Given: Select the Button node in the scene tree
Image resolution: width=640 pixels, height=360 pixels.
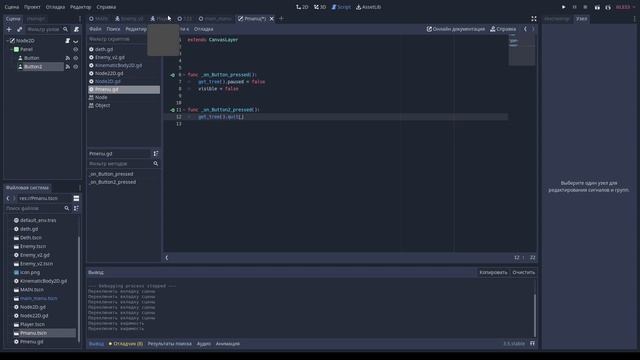Looking at the screenshot, I should pyautogui.click(x=31, y=58).
